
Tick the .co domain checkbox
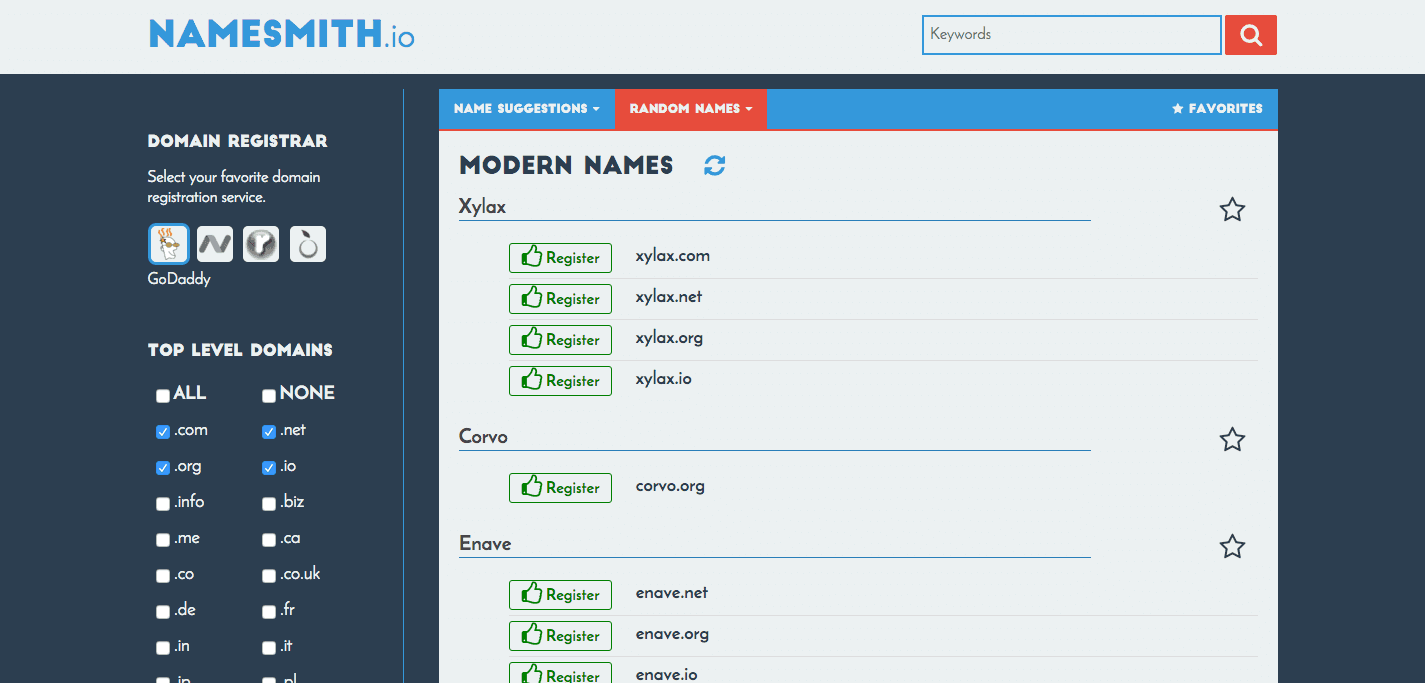point(163,576)
